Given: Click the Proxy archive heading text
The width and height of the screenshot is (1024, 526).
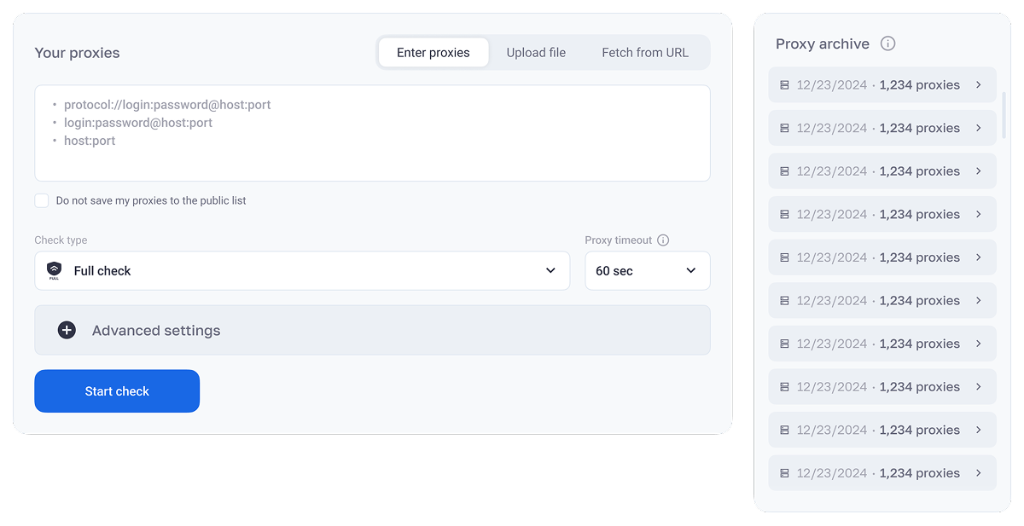Looking at the screenshot, I should click(x=822, y=44).
